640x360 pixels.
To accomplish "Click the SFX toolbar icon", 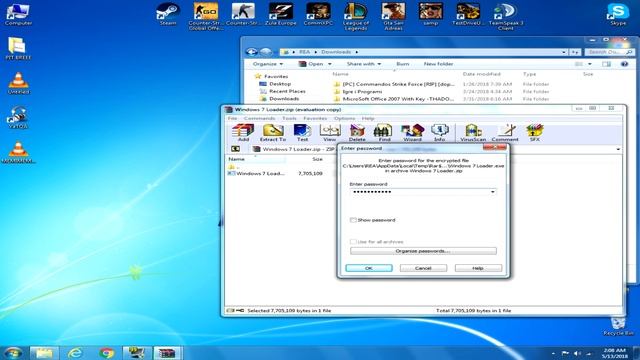I will coord(535,133).
